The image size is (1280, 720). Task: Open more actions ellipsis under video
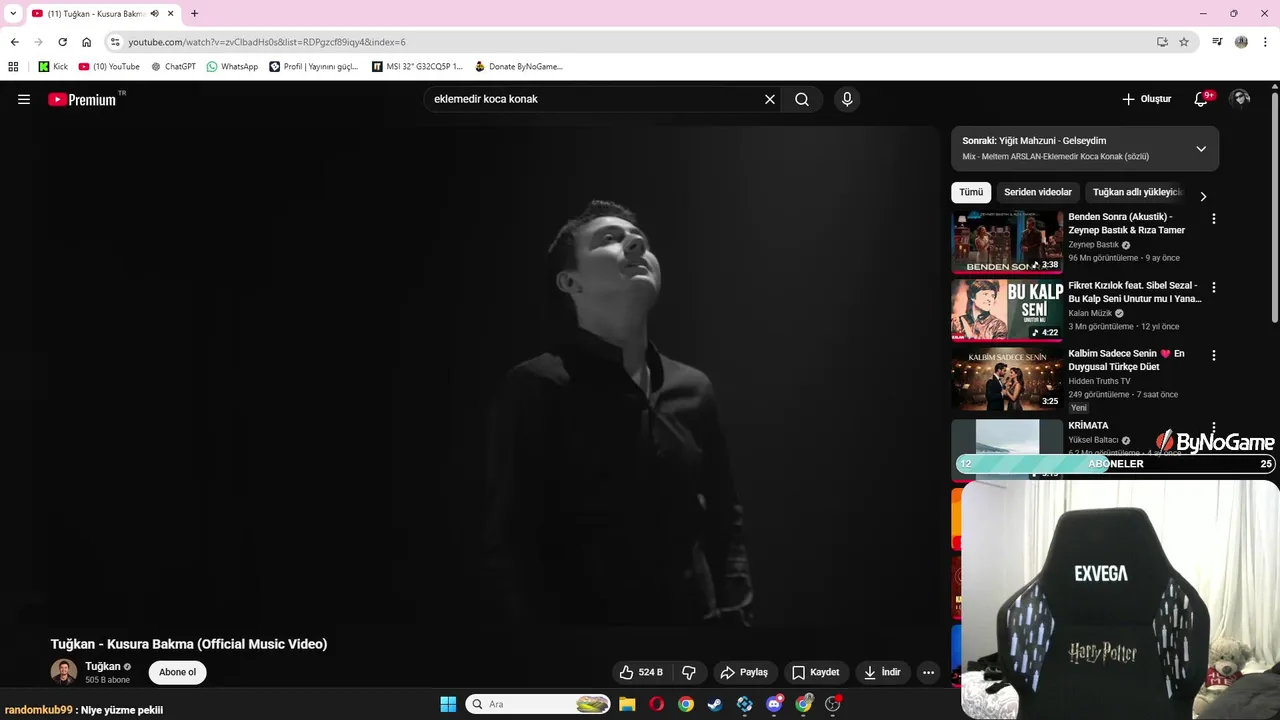pos(929,672)
